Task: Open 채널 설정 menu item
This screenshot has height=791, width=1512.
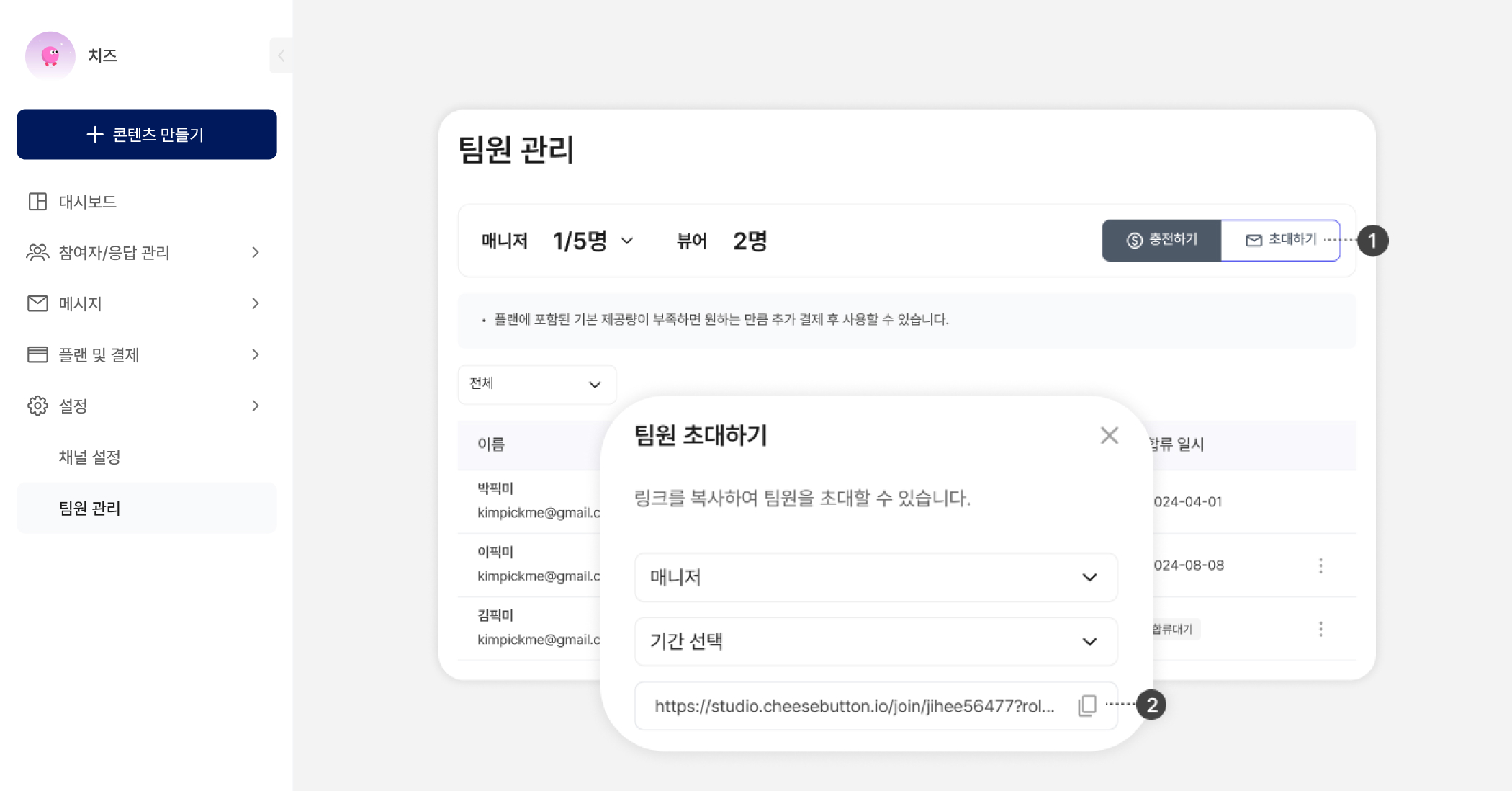Action: coord(90,457)
